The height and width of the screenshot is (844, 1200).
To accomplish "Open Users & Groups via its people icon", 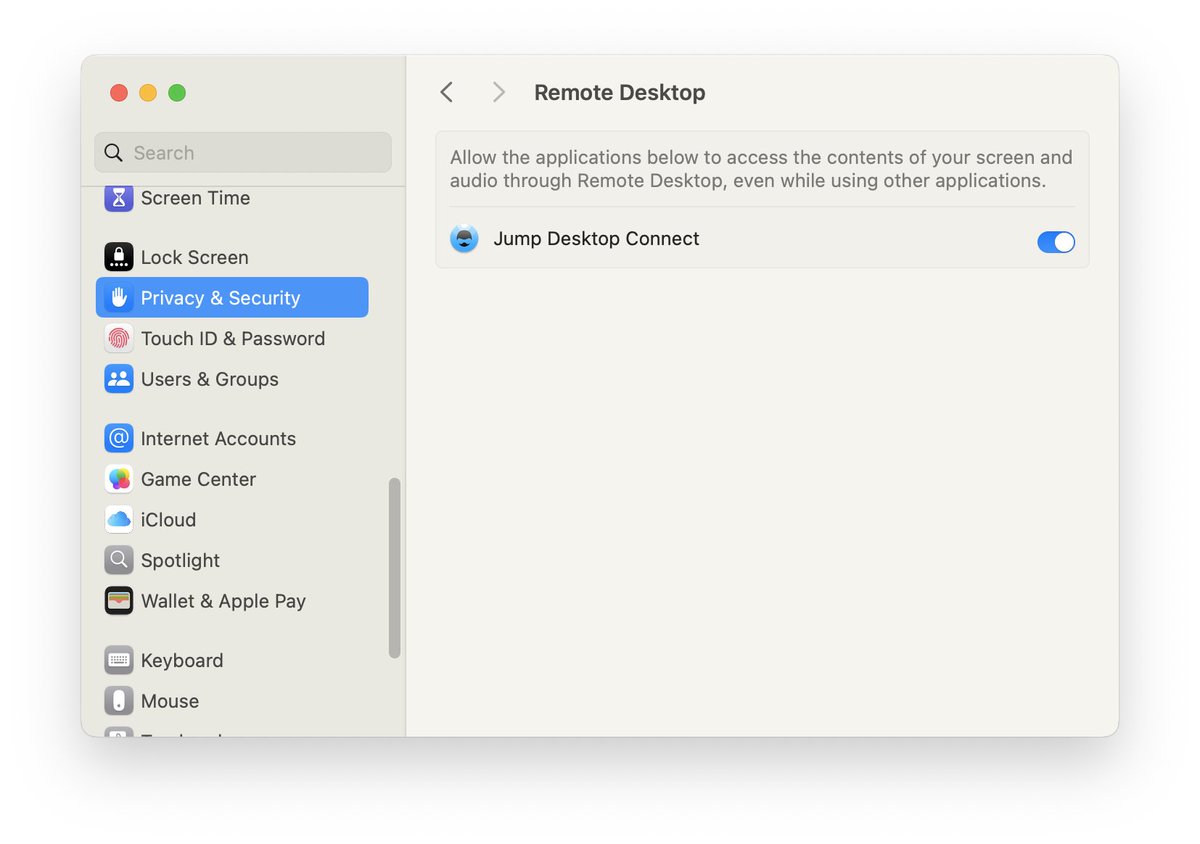I will click(118, 379).
